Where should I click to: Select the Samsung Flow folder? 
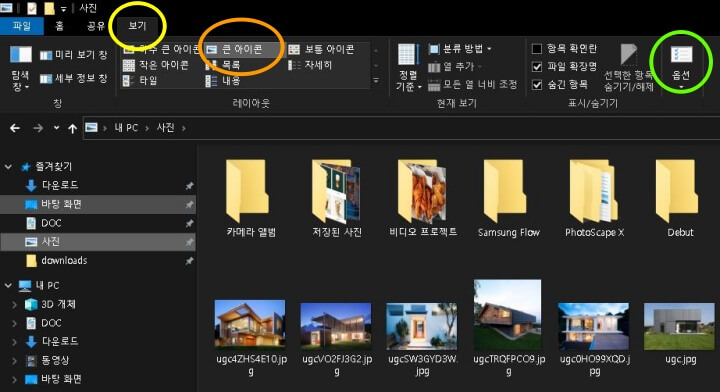tap(508, 198)
